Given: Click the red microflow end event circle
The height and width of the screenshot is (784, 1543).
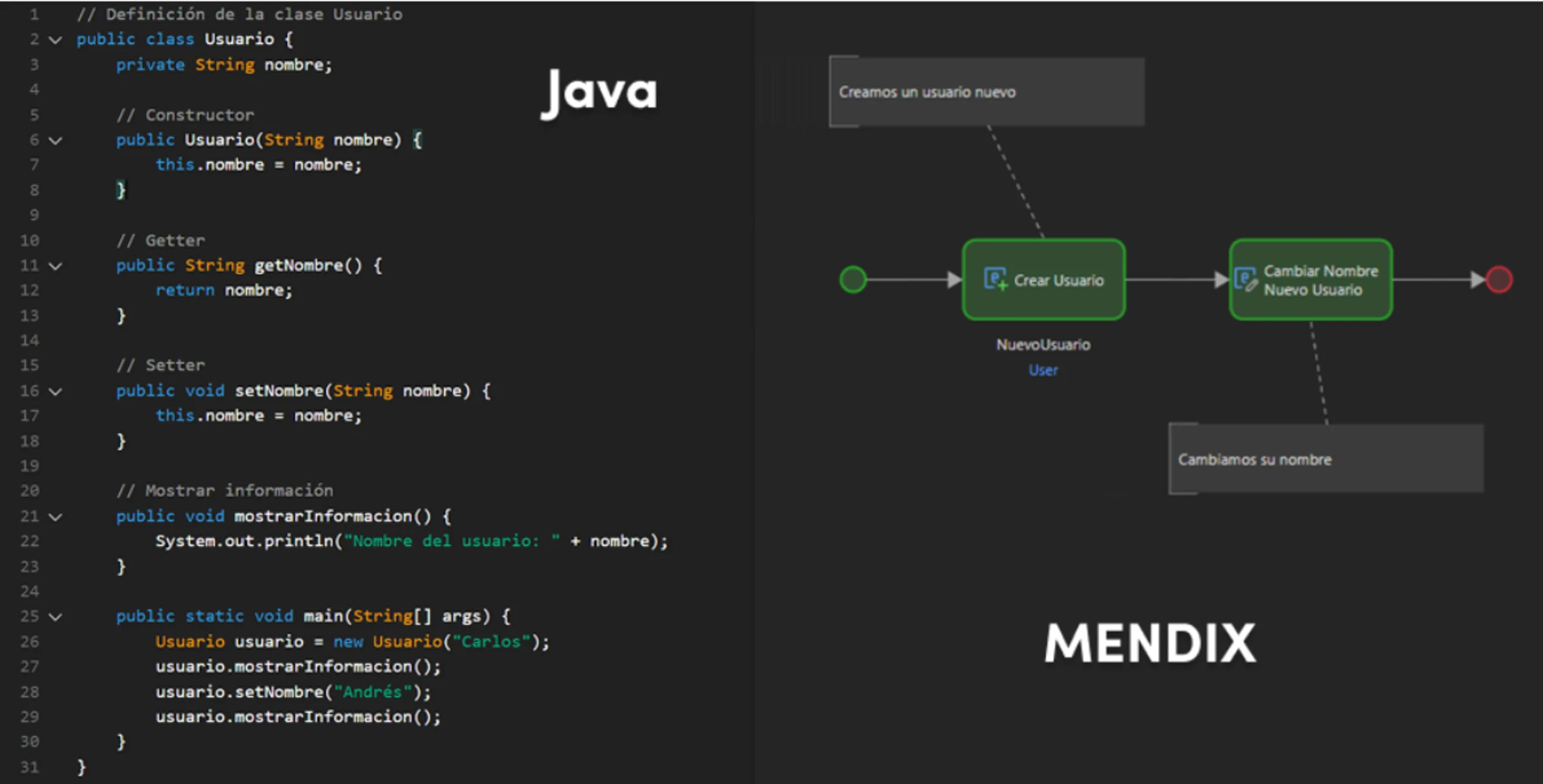Looking at the screenshot, I should (x=1498, y=279).
